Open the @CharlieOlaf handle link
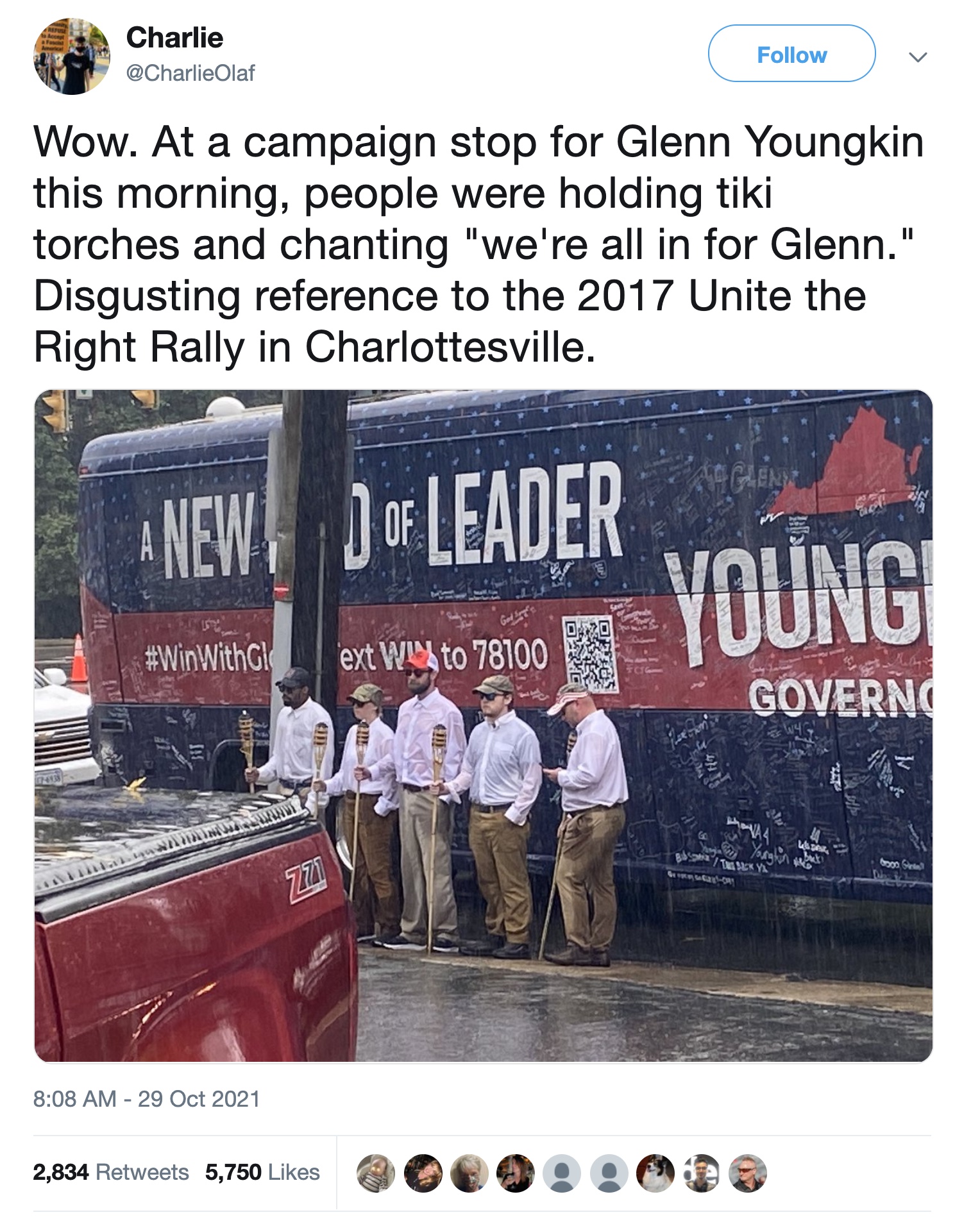This screenshot has width=980, height=1217. pos(190,73)
